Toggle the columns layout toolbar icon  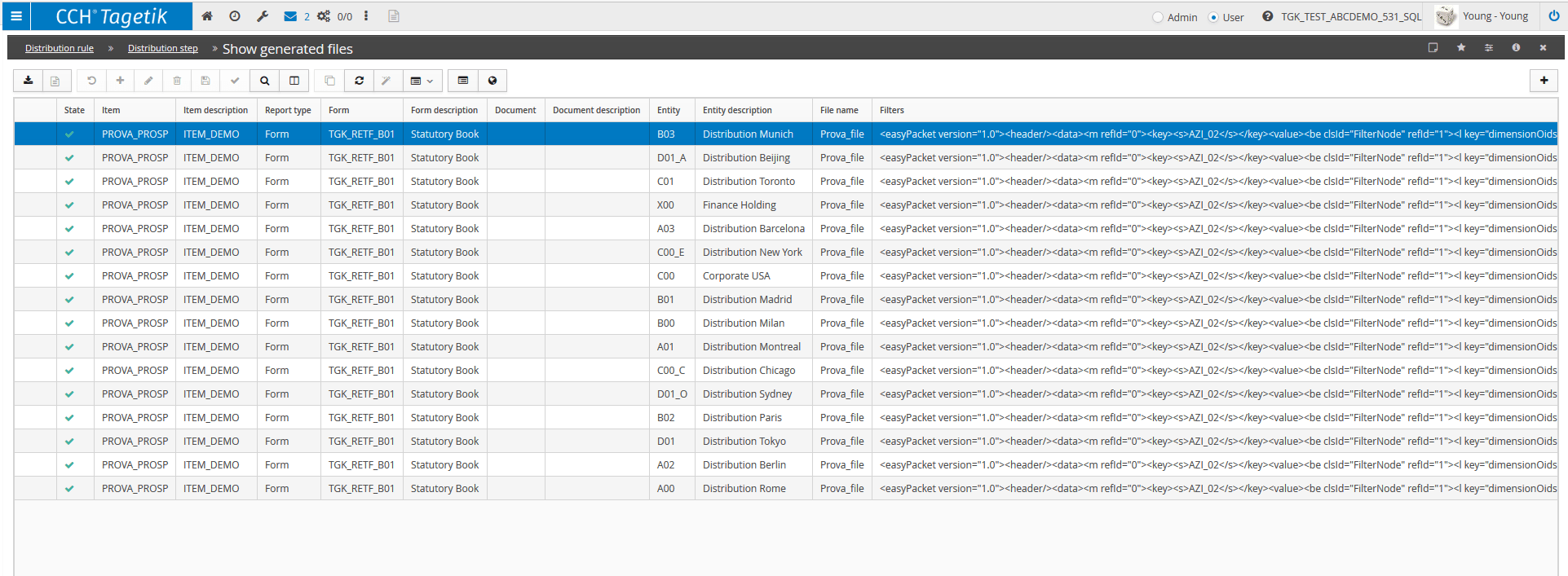coord(294,81)
